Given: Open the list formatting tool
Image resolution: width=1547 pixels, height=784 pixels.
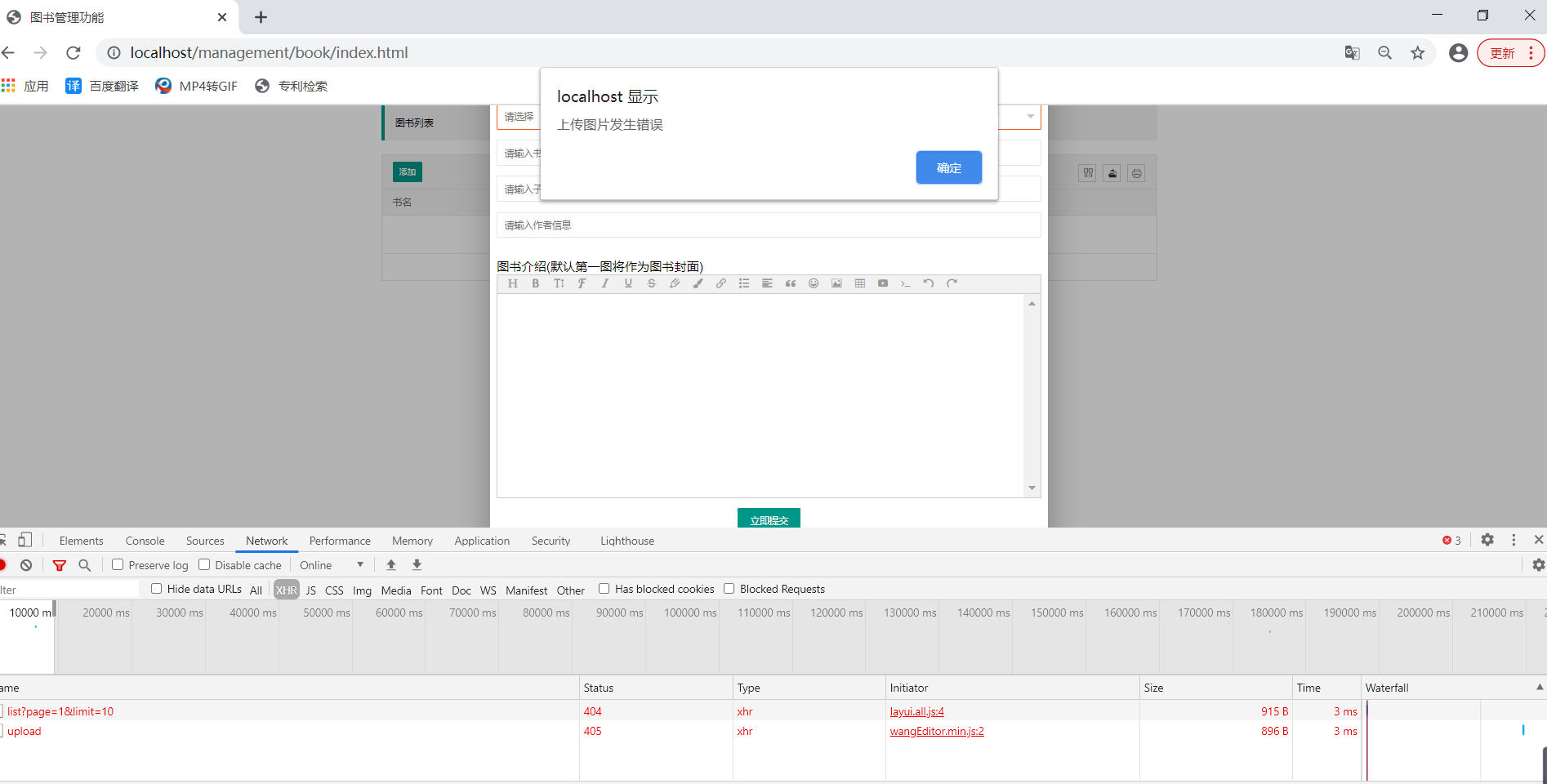Looking at the screenshot, I should (744, 283).
